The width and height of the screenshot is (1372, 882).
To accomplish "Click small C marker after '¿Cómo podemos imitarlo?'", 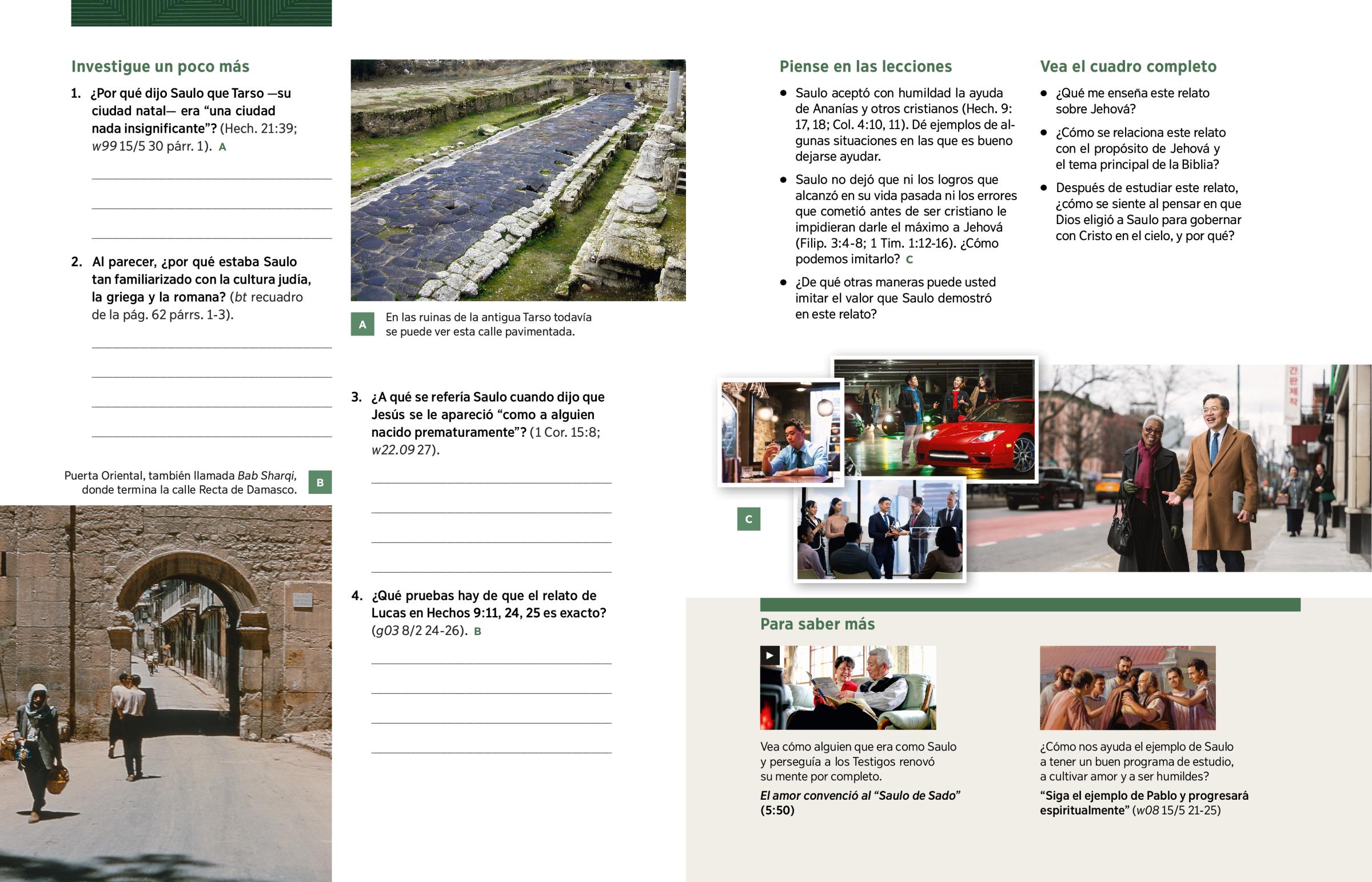I will 909,260.
